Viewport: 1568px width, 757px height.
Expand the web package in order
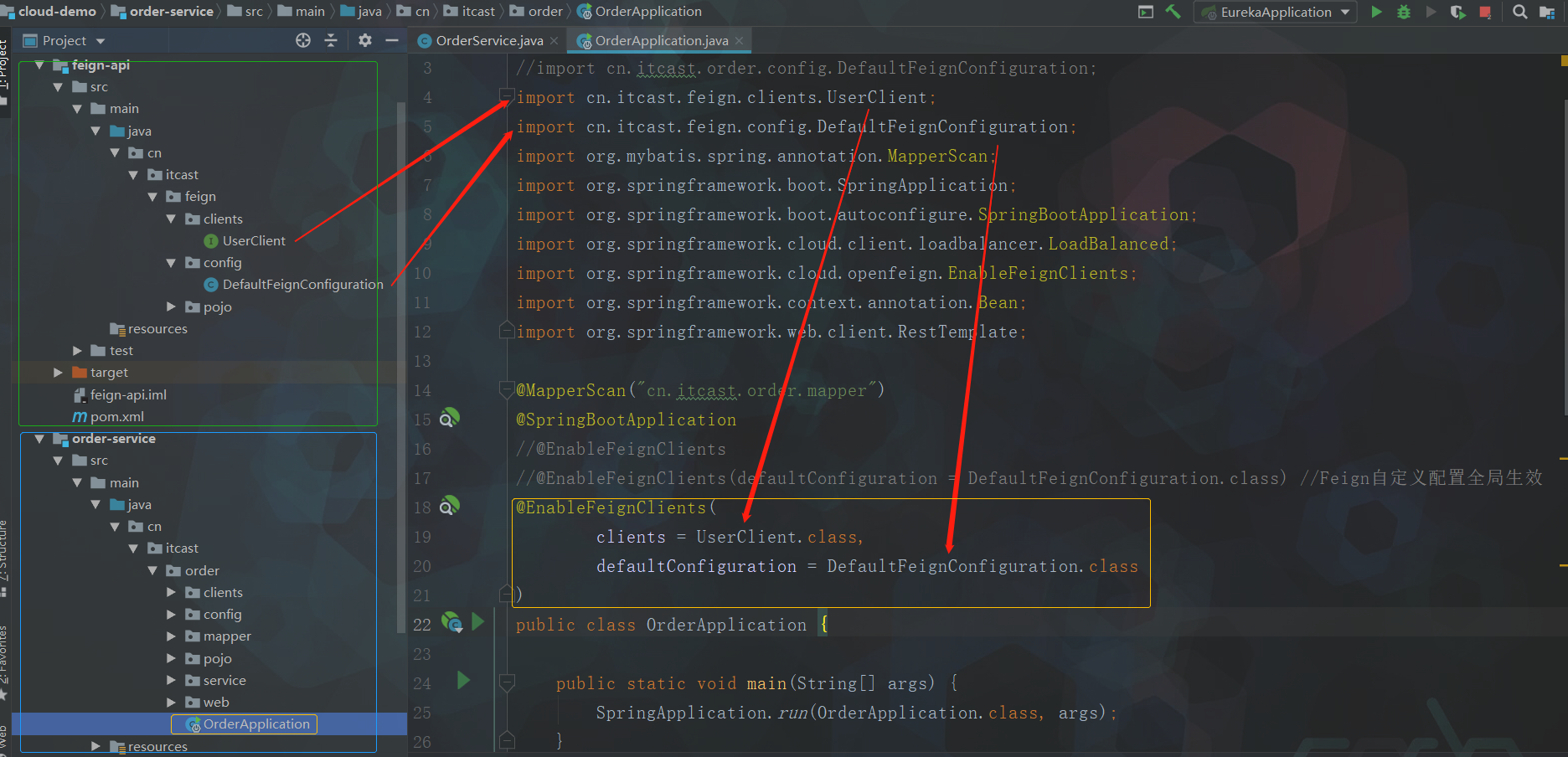(x=172, y=702)
